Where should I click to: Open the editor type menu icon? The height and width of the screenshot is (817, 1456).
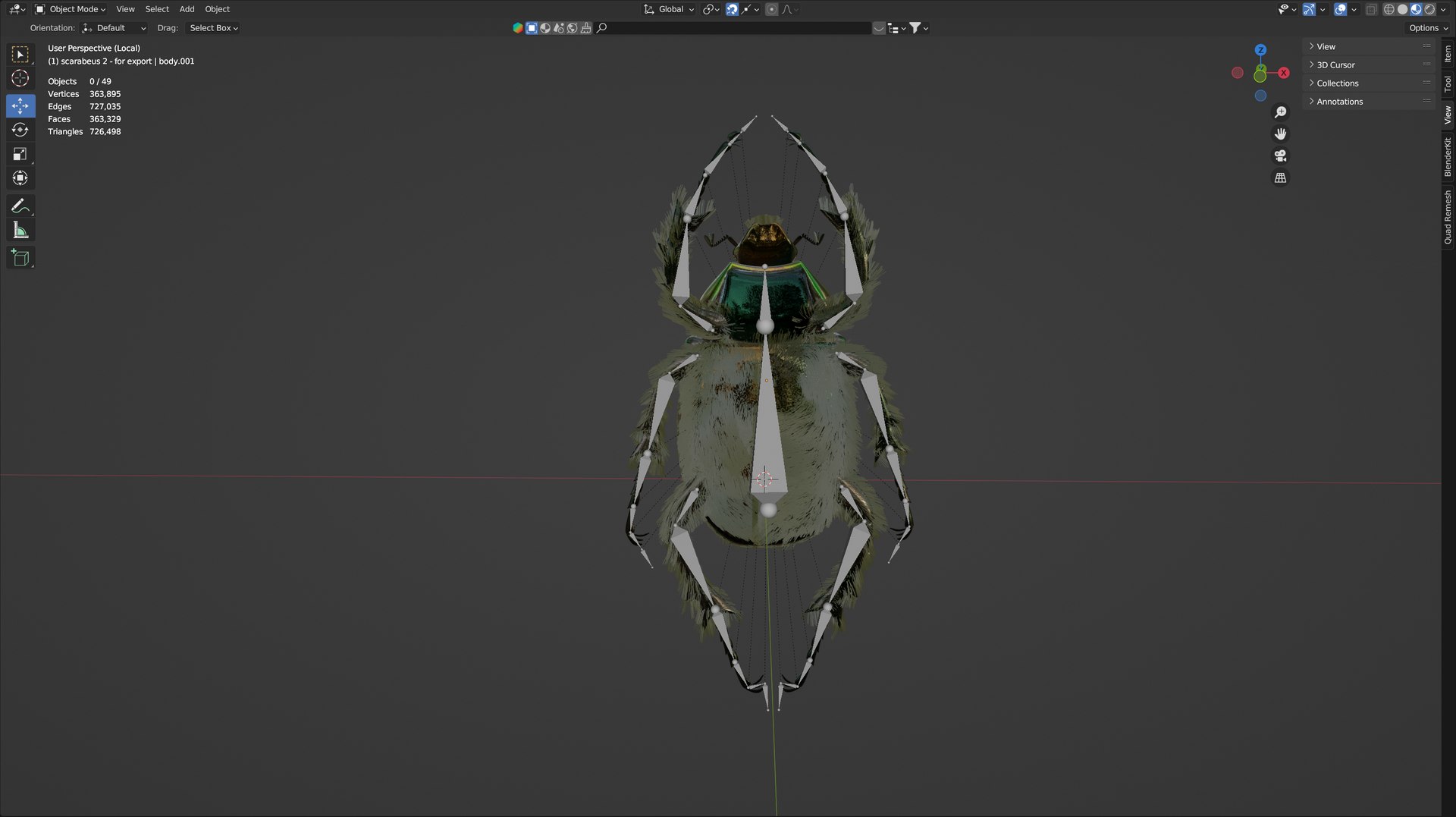click(17, 9)
